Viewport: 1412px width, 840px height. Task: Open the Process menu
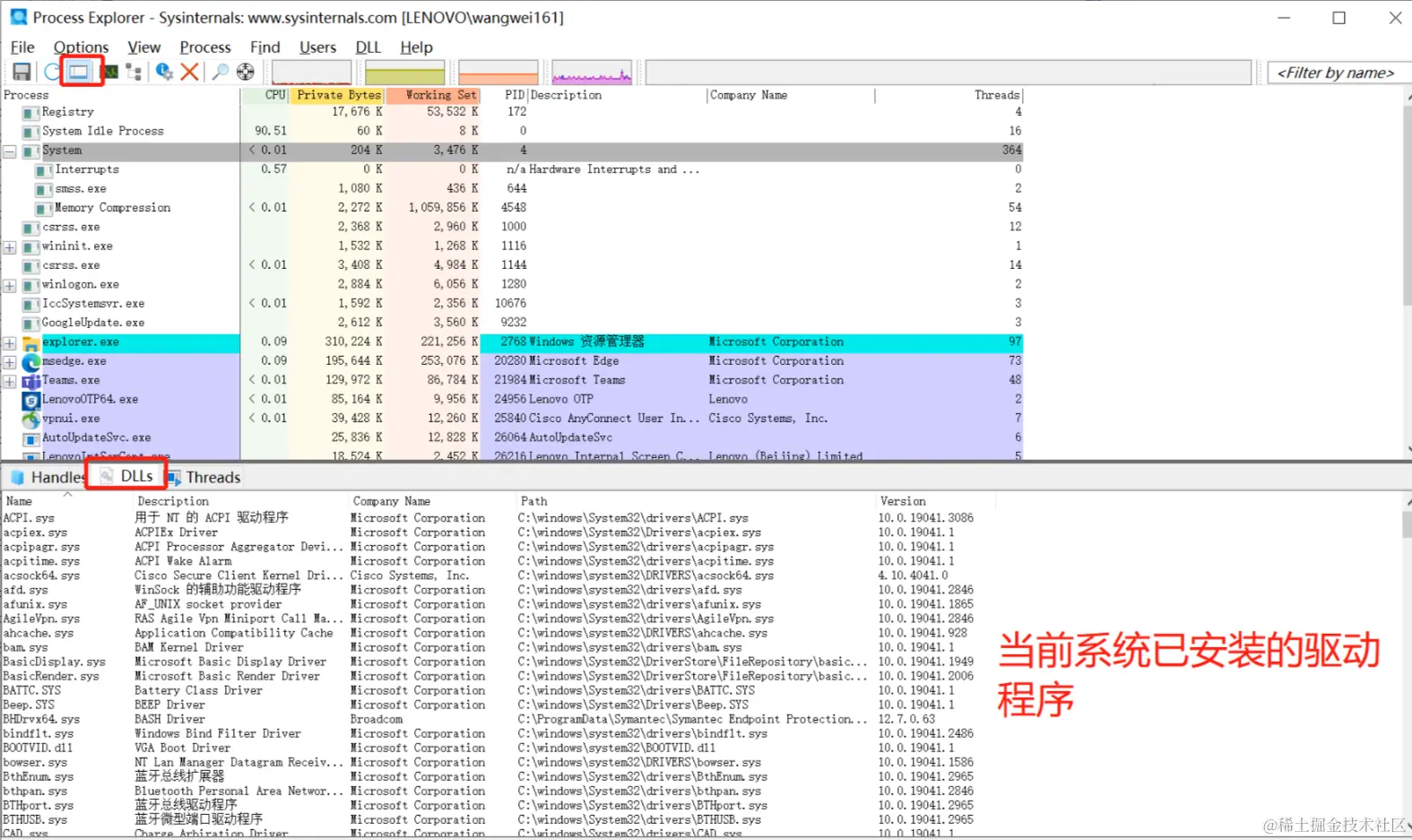tap(205, 48)
